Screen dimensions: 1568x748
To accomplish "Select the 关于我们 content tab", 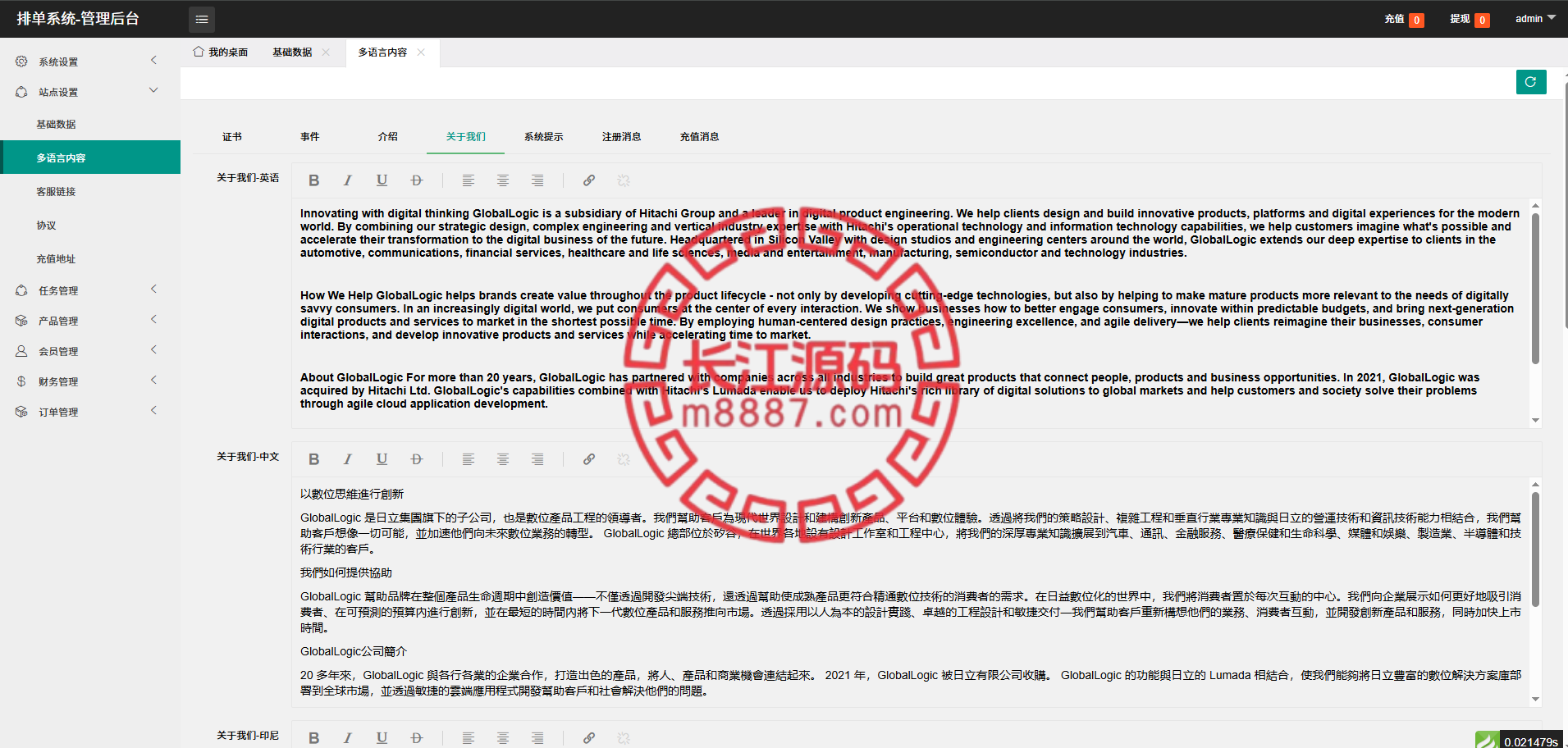I will 466,137.
